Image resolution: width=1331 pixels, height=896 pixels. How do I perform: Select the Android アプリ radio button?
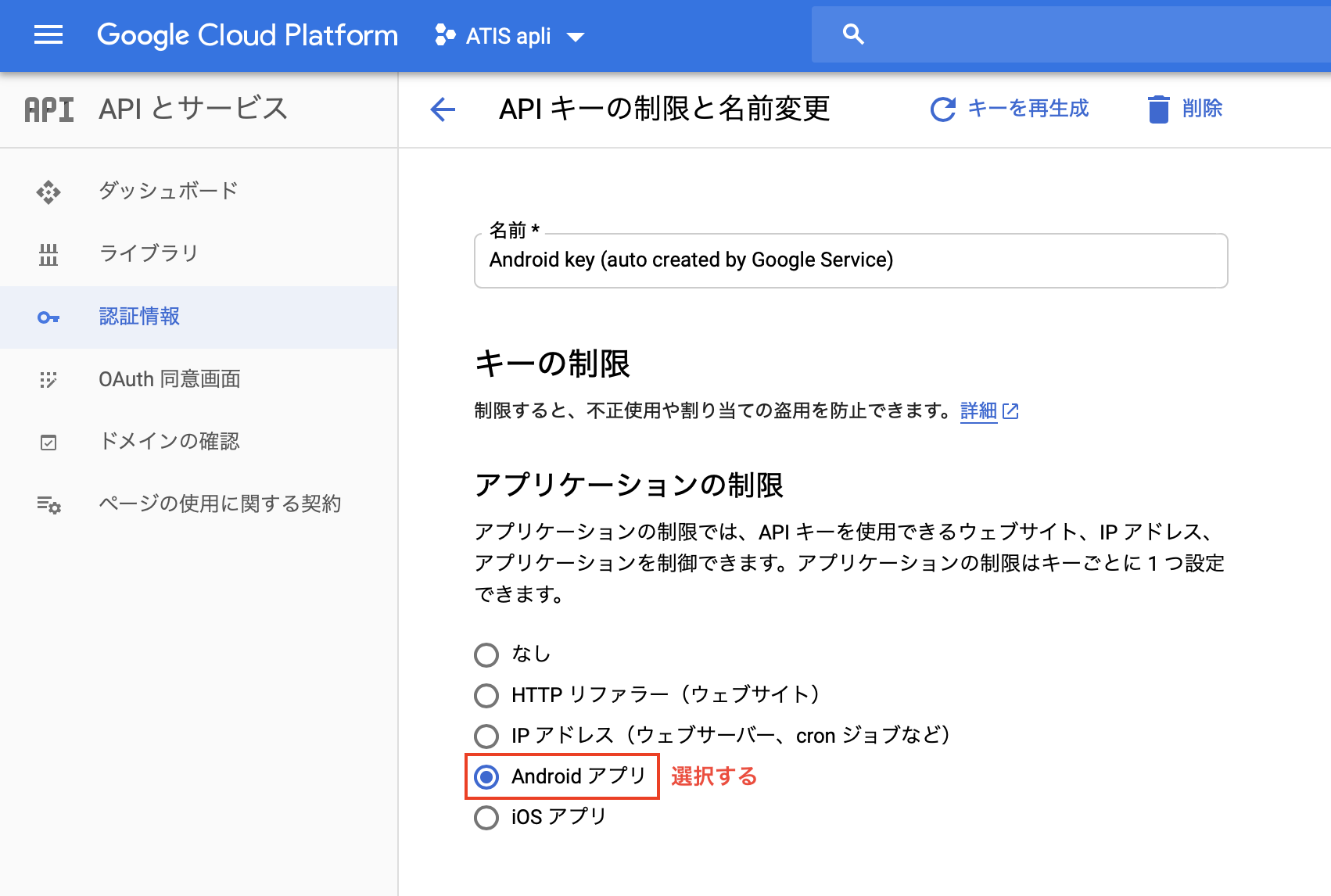[486, 776]
